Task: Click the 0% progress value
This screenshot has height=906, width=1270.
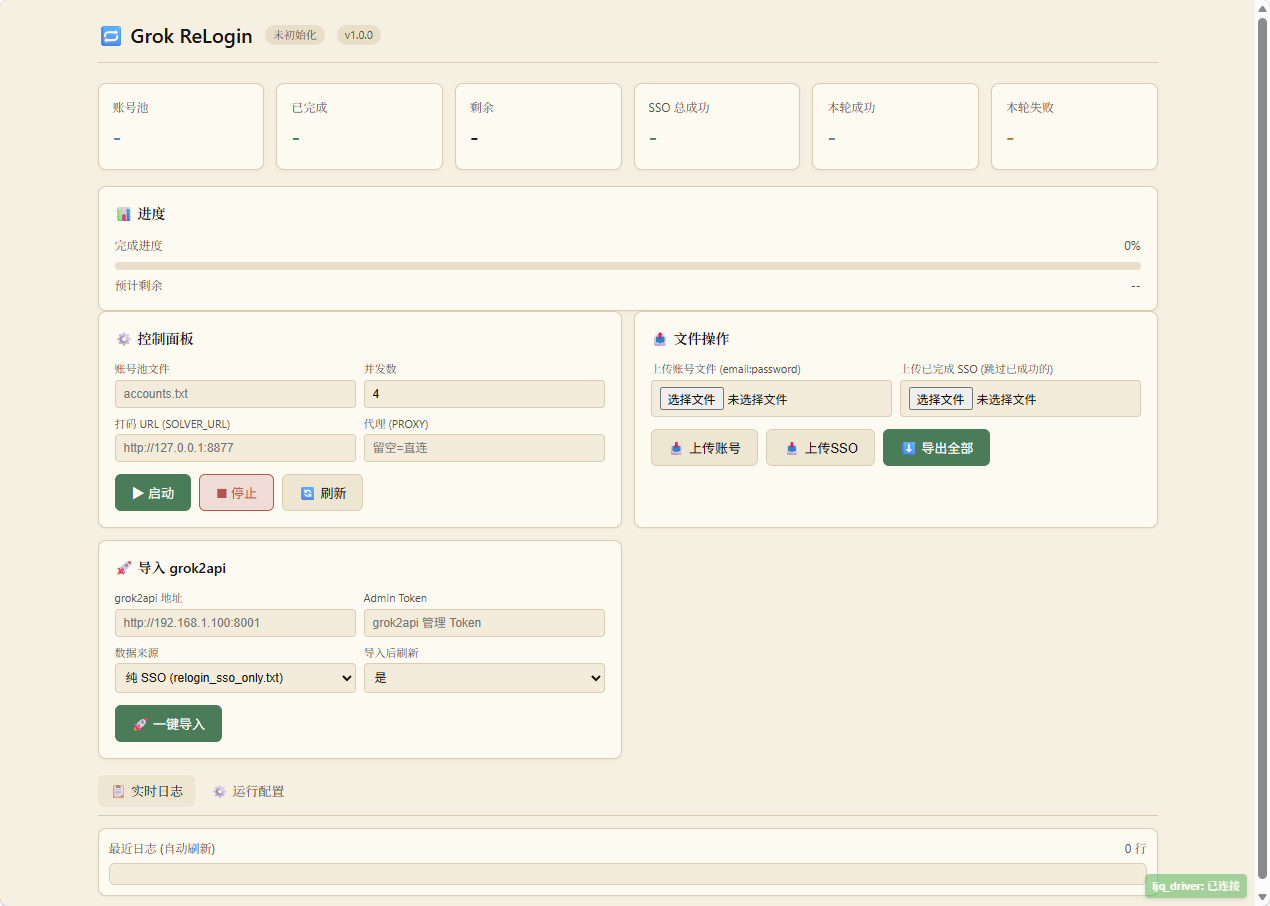Action: pyautogui.click(x=1132, y=246)
